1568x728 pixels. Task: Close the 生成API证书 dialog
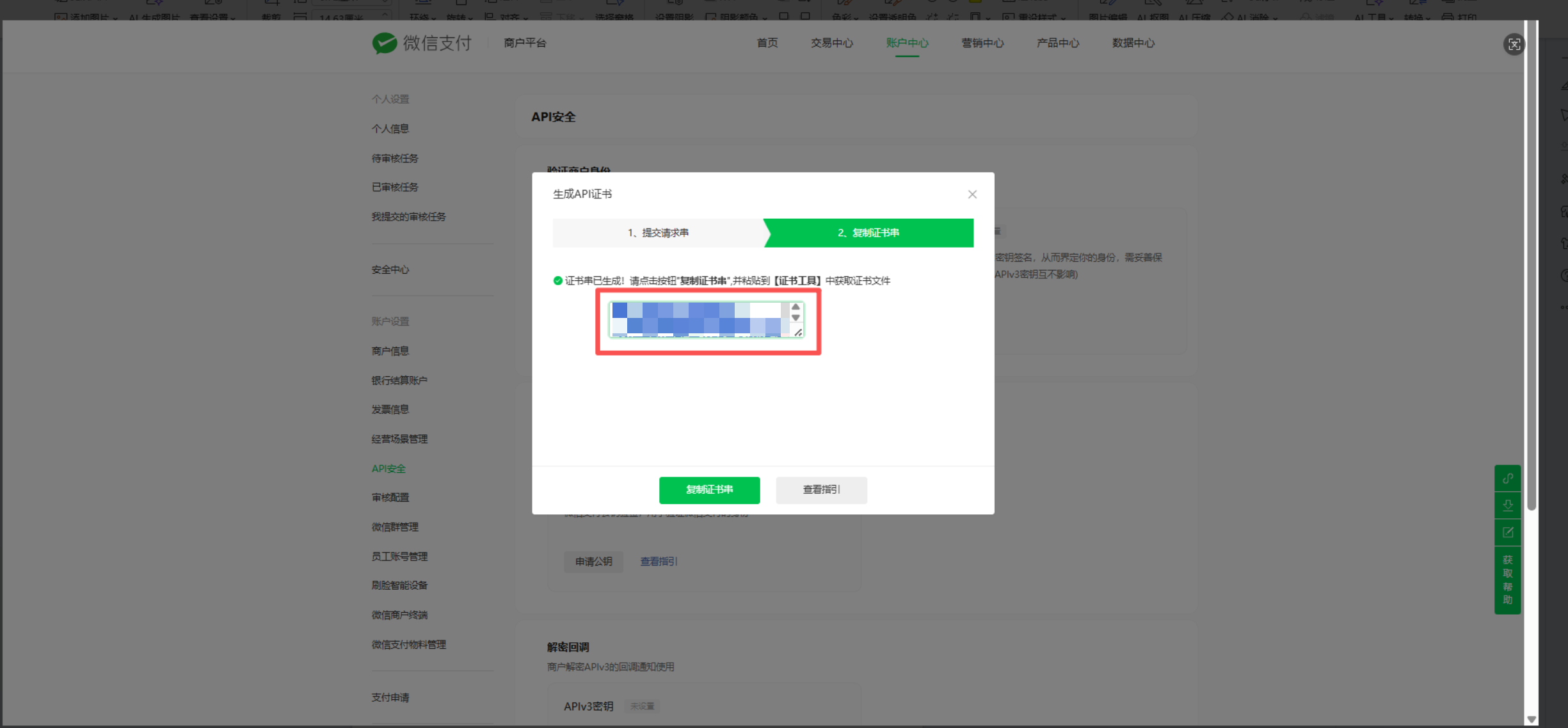click(972, 194)
